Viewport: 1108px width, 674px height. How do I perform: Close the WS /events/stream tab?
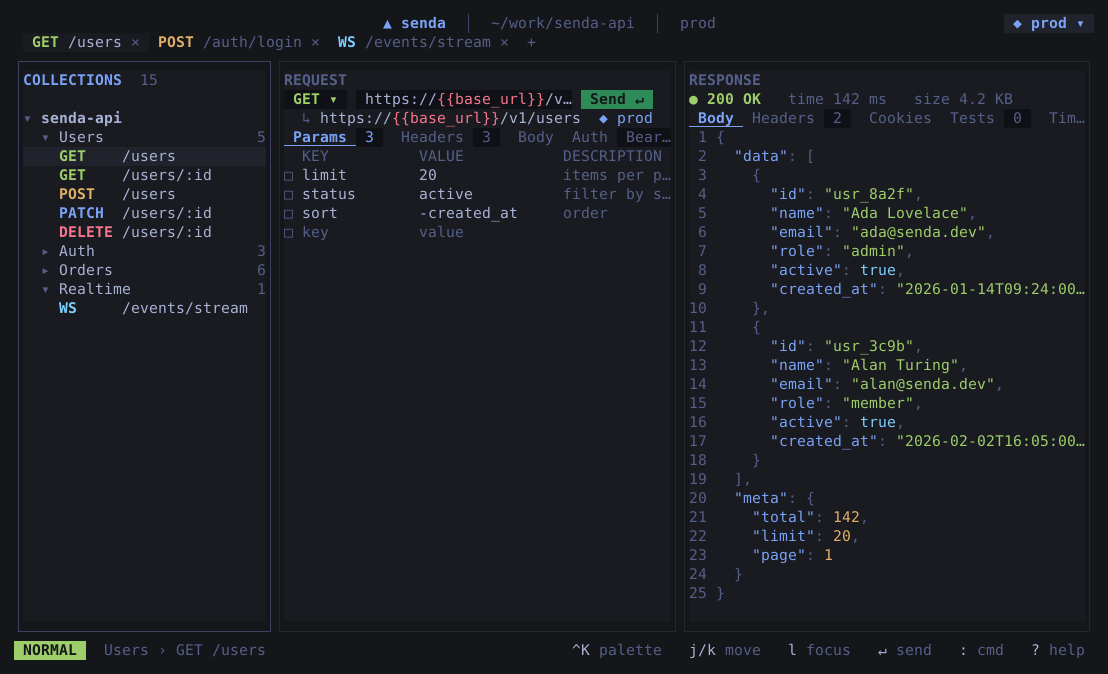pos(505,42)
